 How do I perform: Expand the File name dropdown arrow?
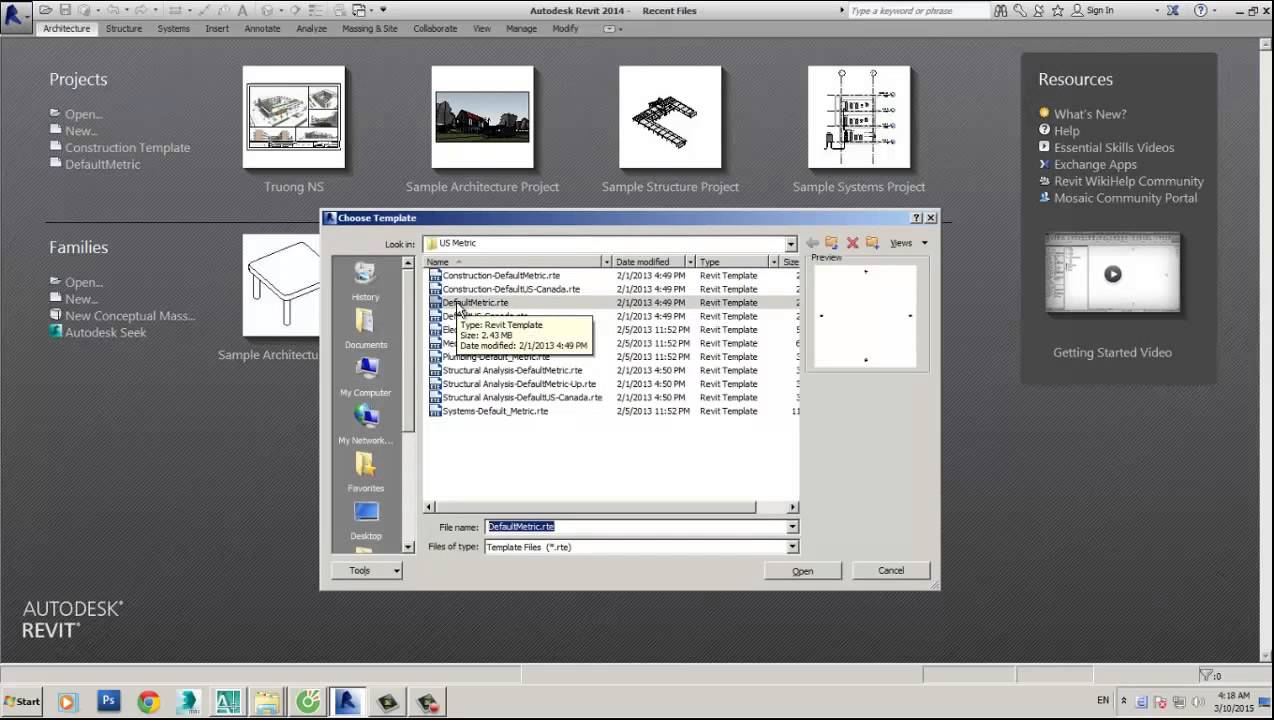pos(792,527)
